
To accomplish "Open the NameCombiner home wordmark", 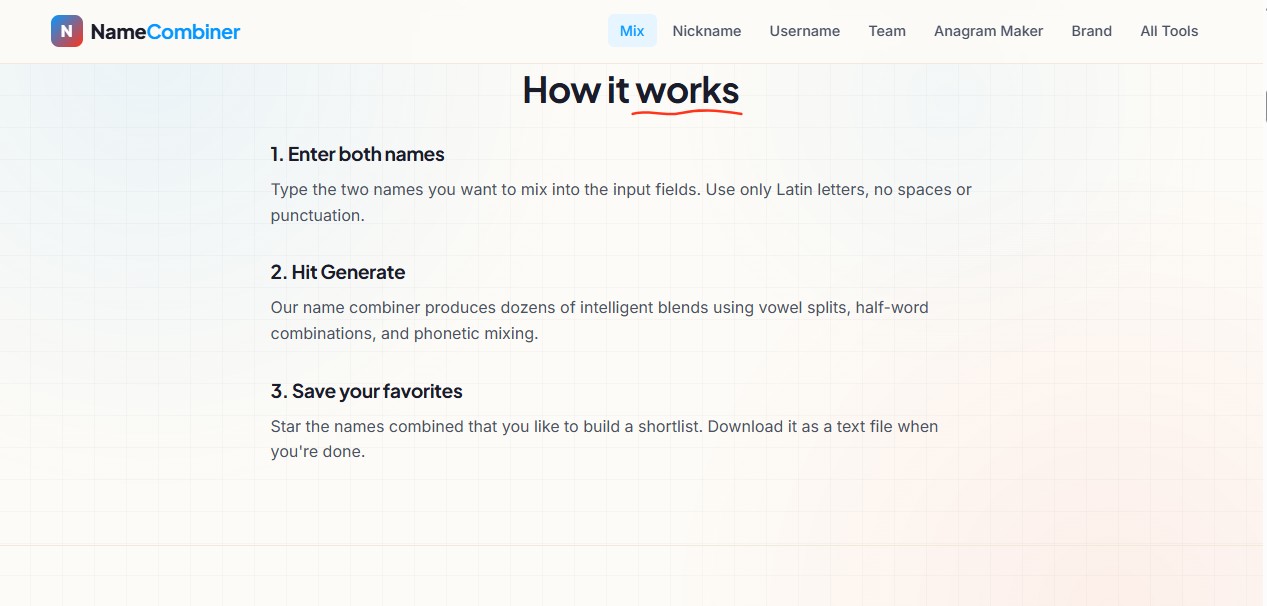I will (x=165, y=32).
